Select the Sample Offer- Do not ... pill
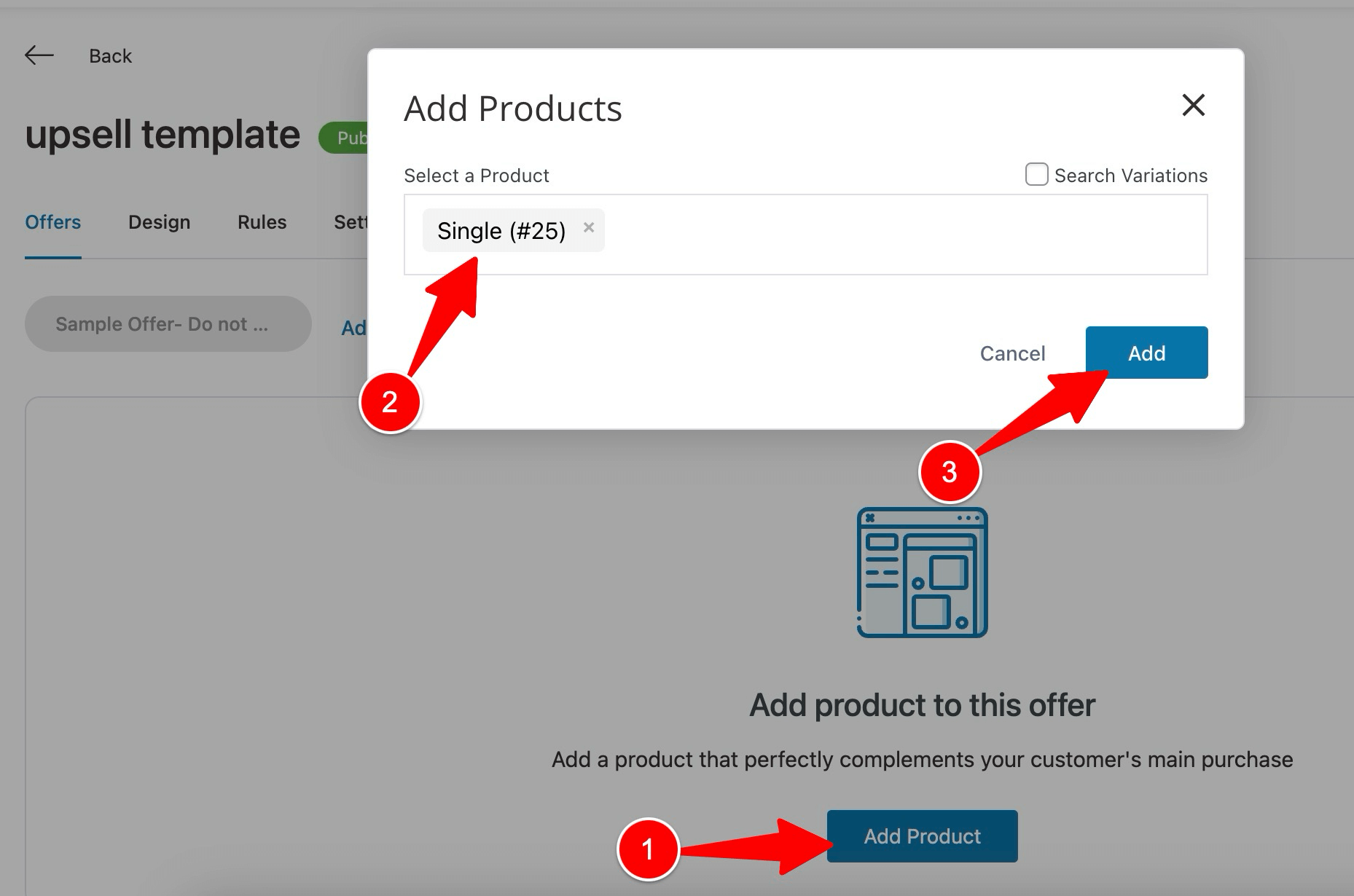This screenshot has width=1354, height=896. (168, 323)
